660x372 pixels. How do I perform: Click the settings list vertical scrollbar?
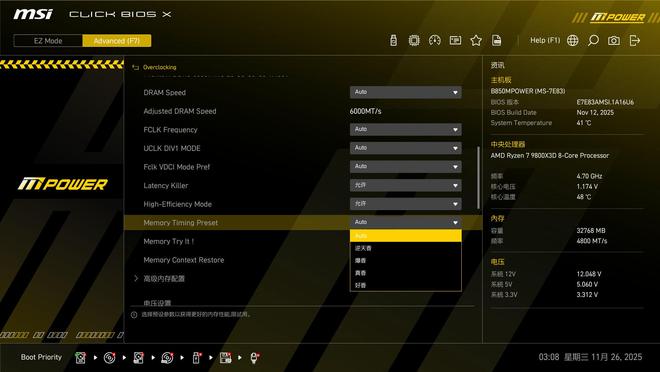pyautogui.click(x=478, y=177)
